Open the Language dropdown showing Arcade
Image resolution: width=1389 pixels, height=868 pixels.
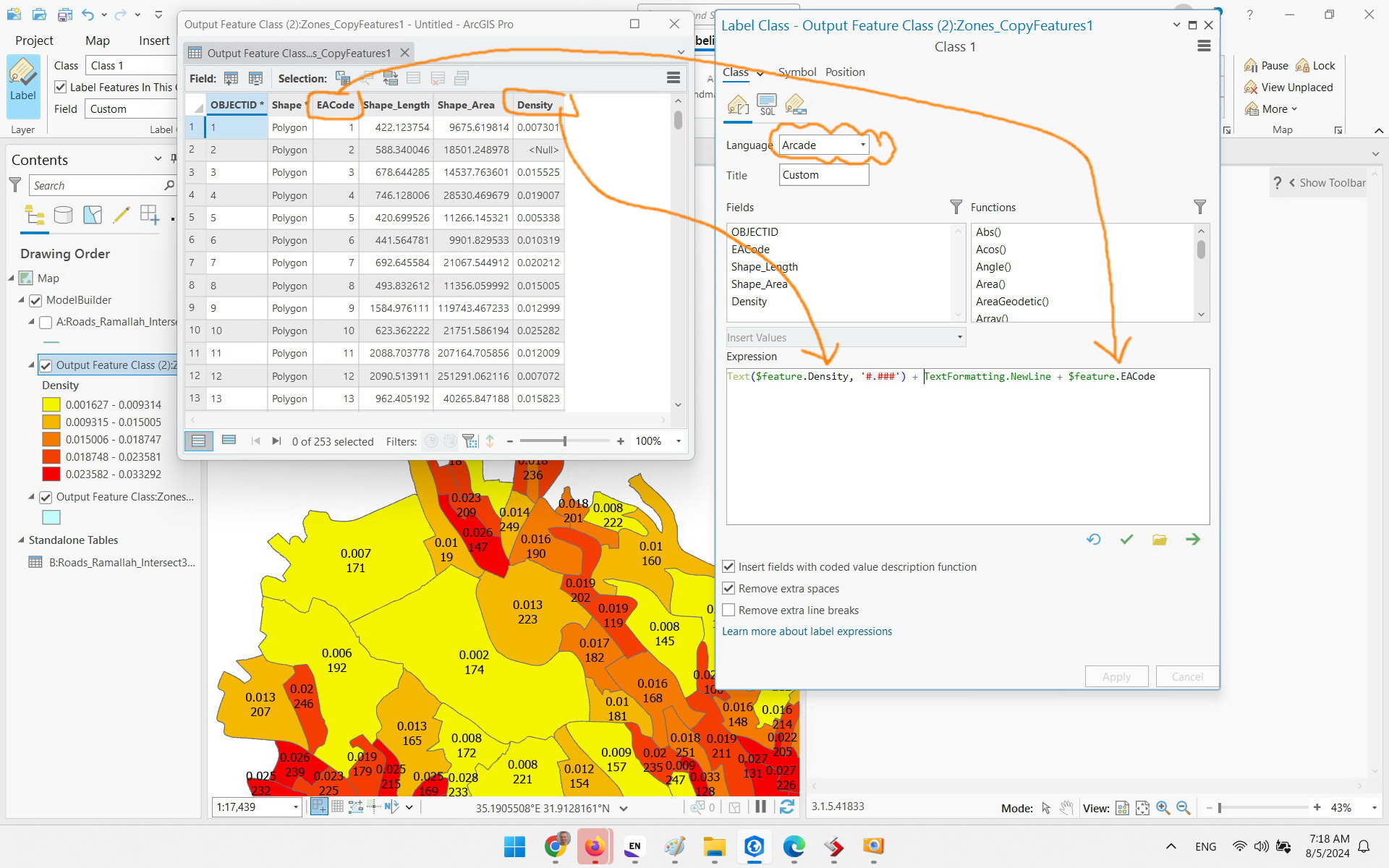click(862, 145)
